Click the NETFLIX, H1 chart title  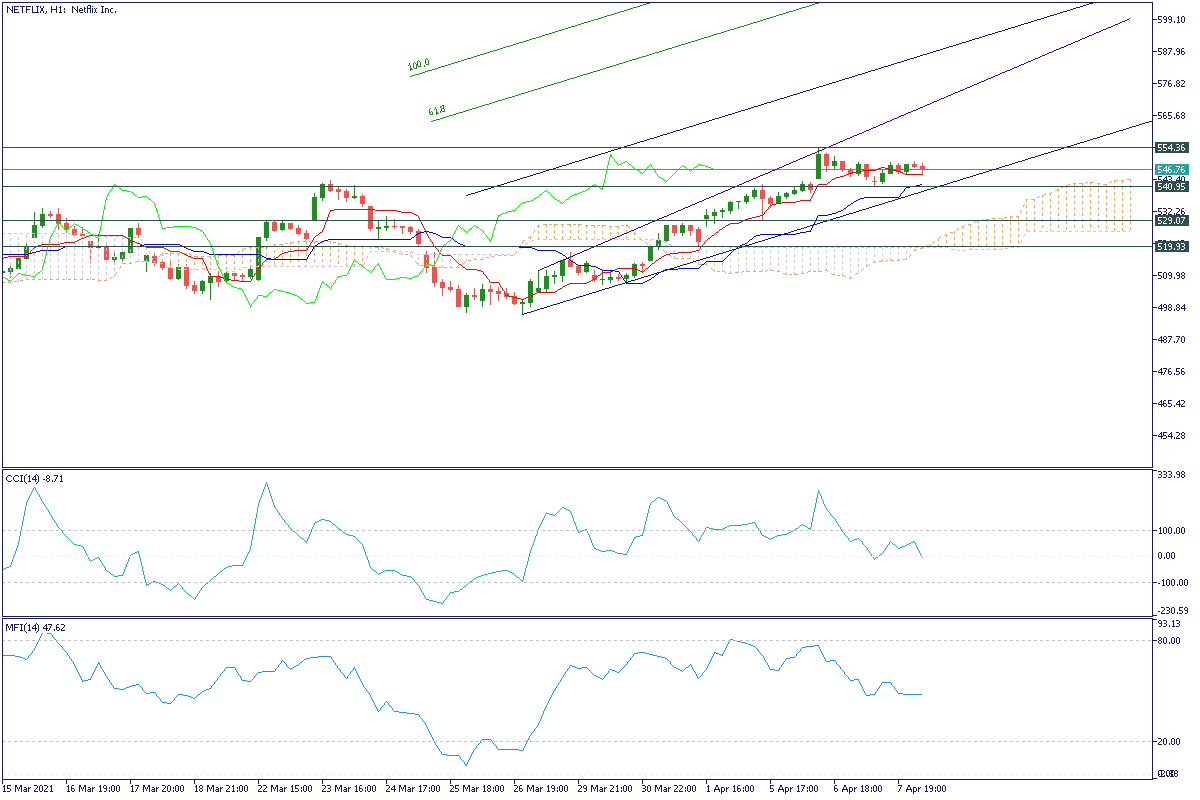[62, 9]
